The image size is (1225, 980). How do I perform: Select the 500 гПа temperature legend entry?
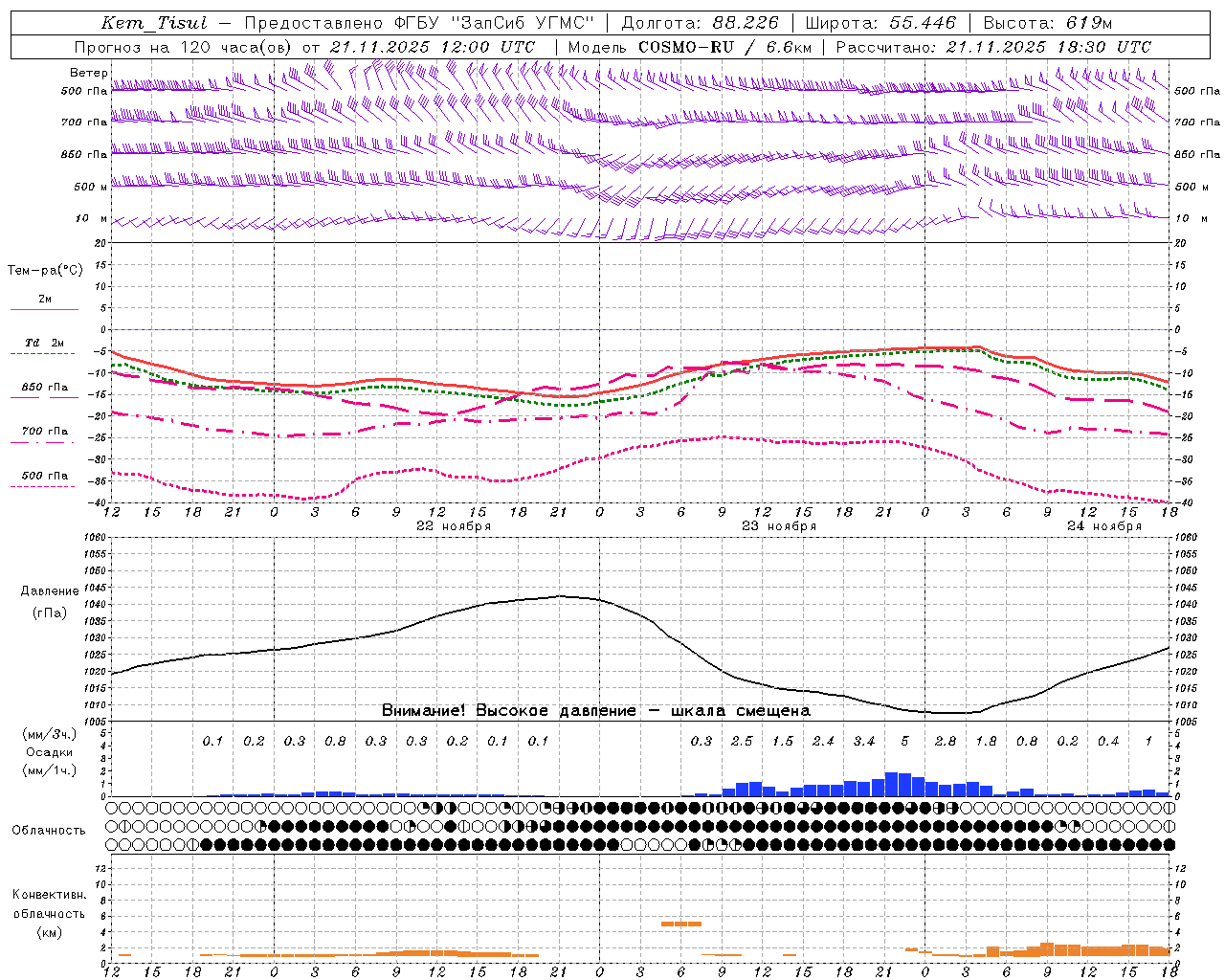(45, 476)
